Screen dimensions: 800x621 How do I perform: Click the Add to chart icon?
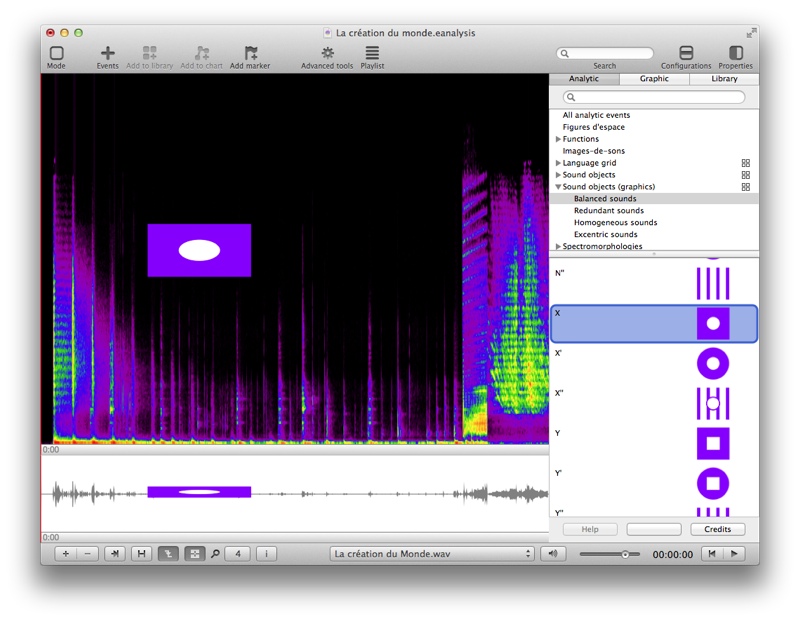202,53
